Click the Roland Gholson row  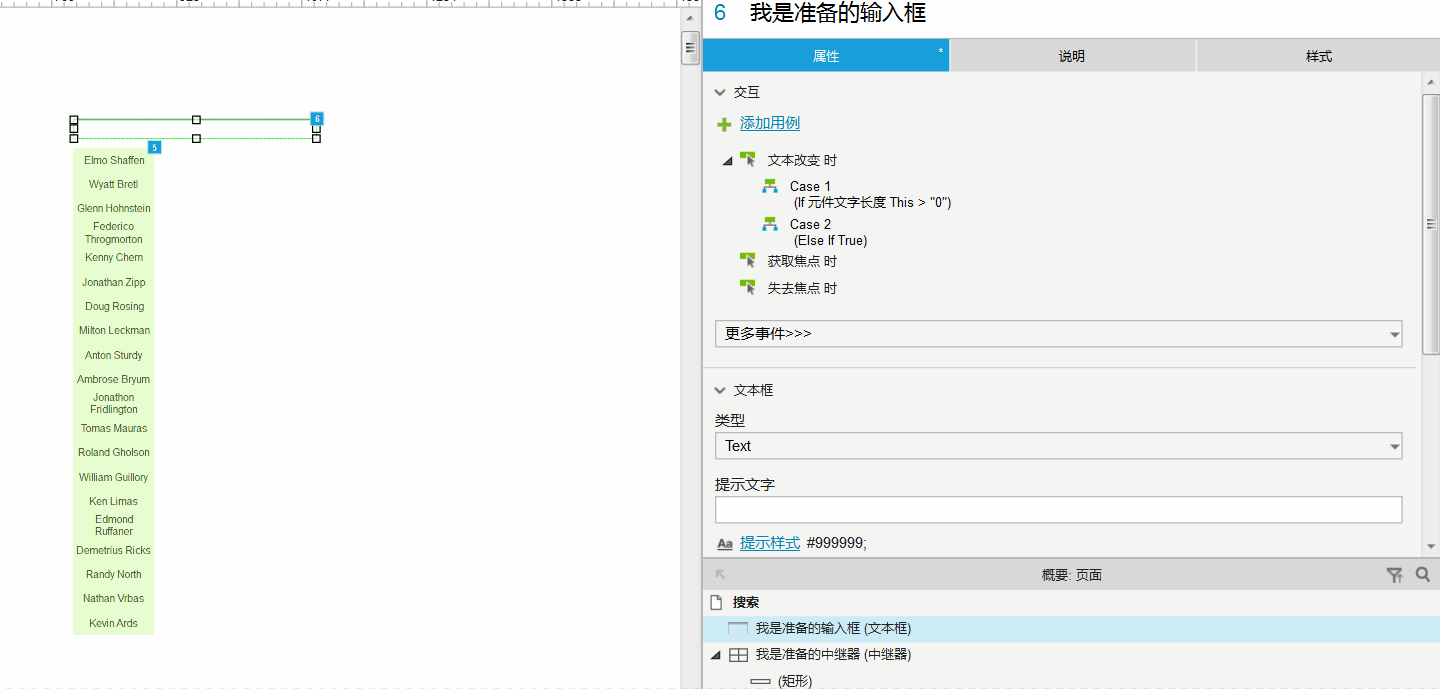114,452
